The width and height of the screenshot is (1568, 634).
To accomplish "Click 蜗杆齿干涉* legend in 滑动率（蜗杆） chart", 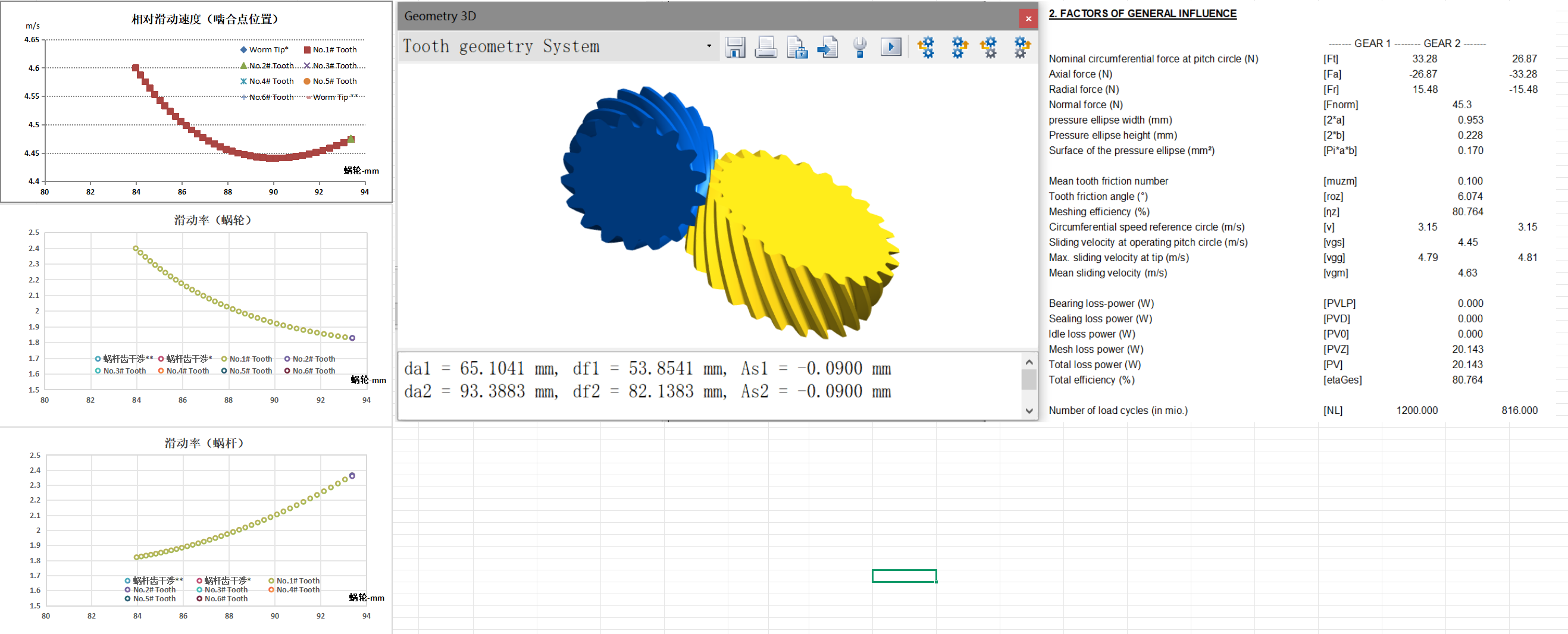I will [x=224, y=580].
